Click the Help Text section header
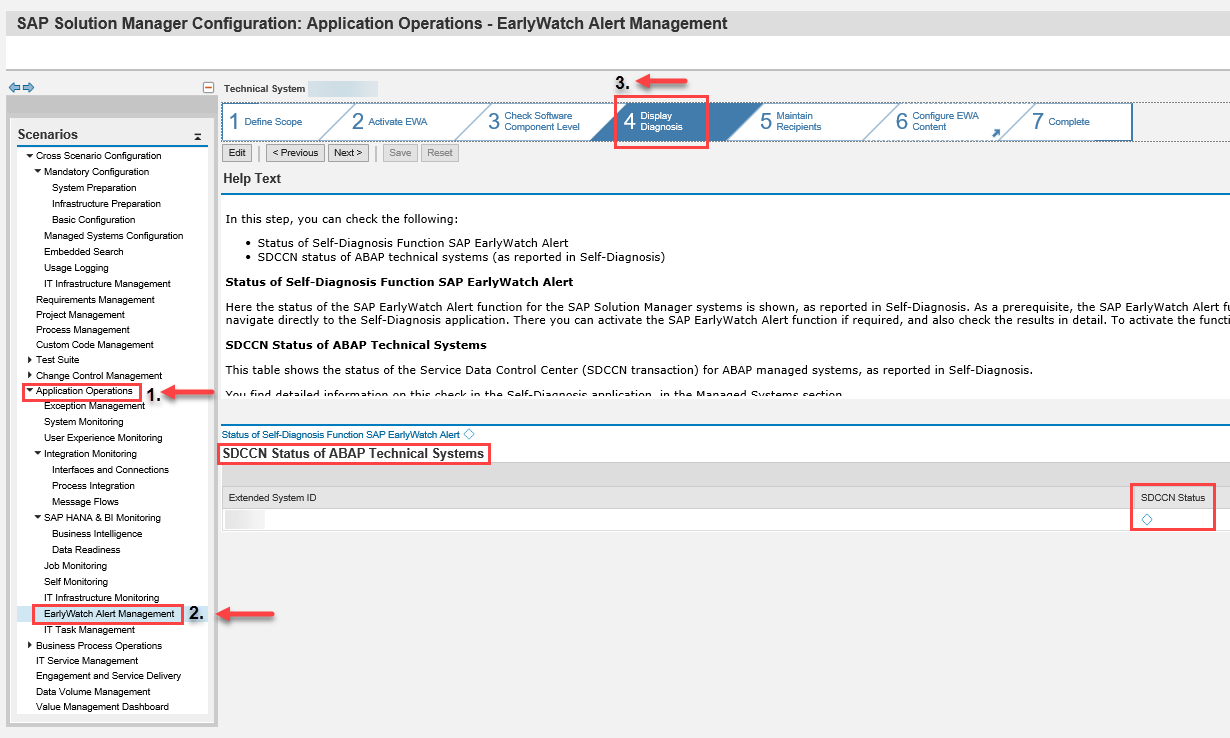The height and width of the screenshot is (738, 1230). coord(253,179)
